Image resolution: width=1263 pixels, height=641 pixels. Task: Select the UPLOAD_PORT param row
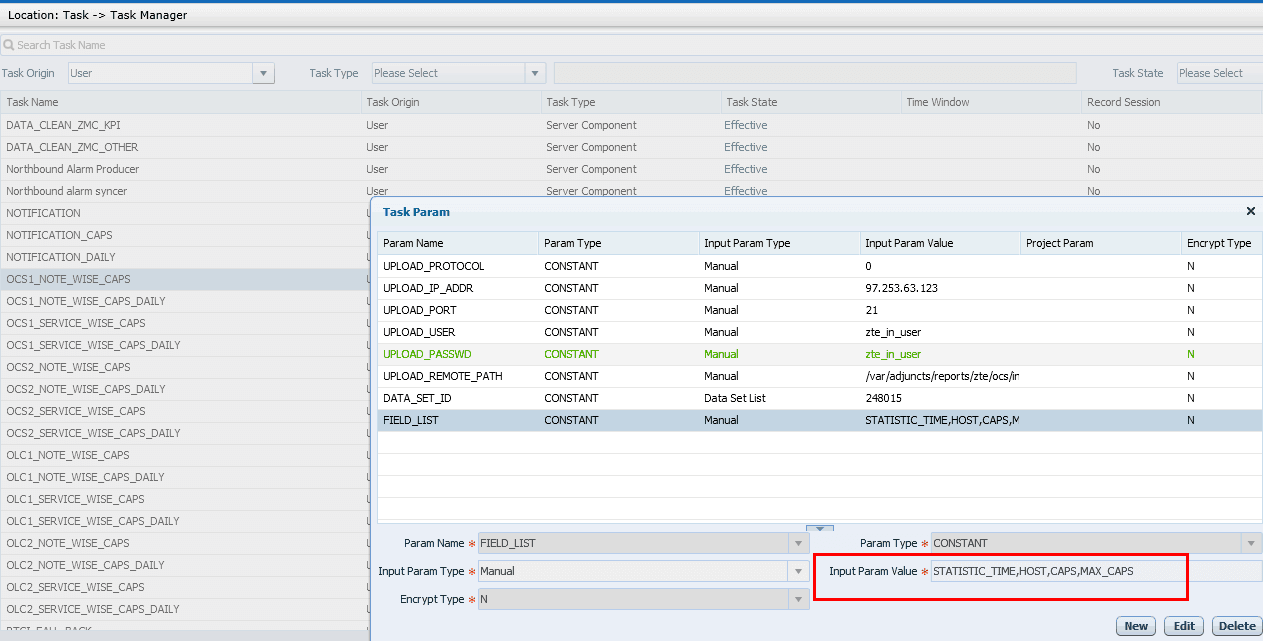click(x=820, y=310)
